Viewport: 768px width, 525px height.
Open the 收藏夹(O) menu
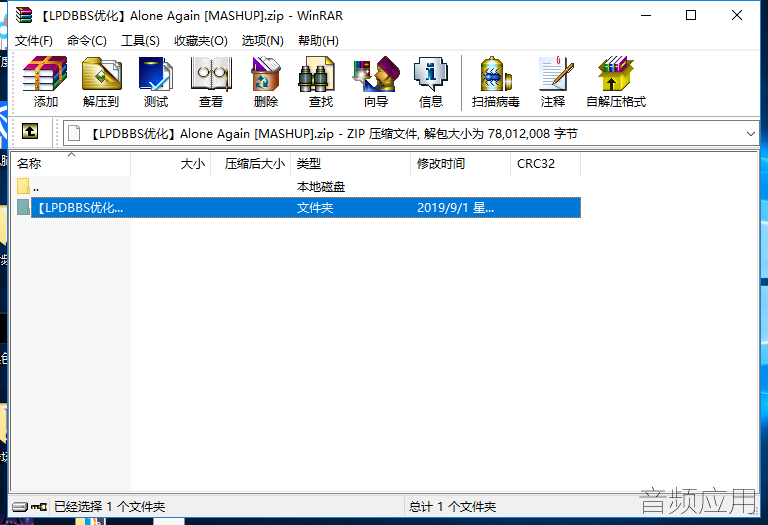201,41
